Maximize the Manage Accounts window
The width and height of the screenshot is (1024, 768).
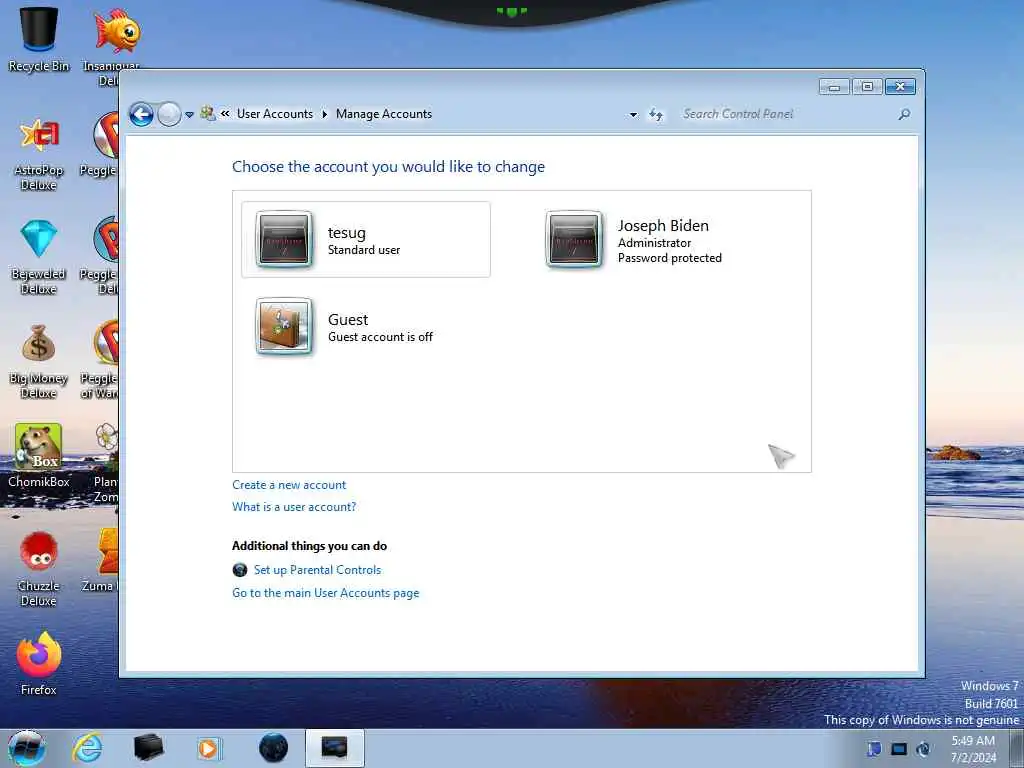pos(867,86)
